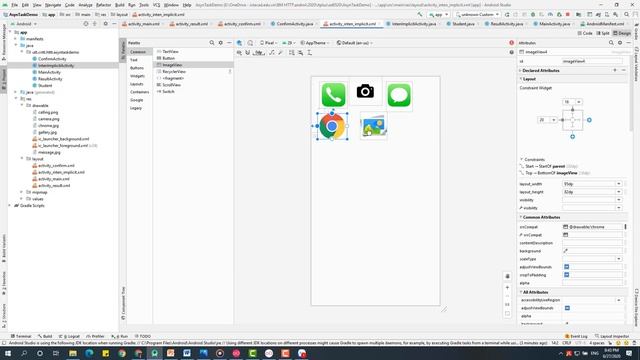Image resolution: width=640 pixels, height=360 pixels.
Task: Click the locate target icon in Project panel
Action: coord(86,24)
